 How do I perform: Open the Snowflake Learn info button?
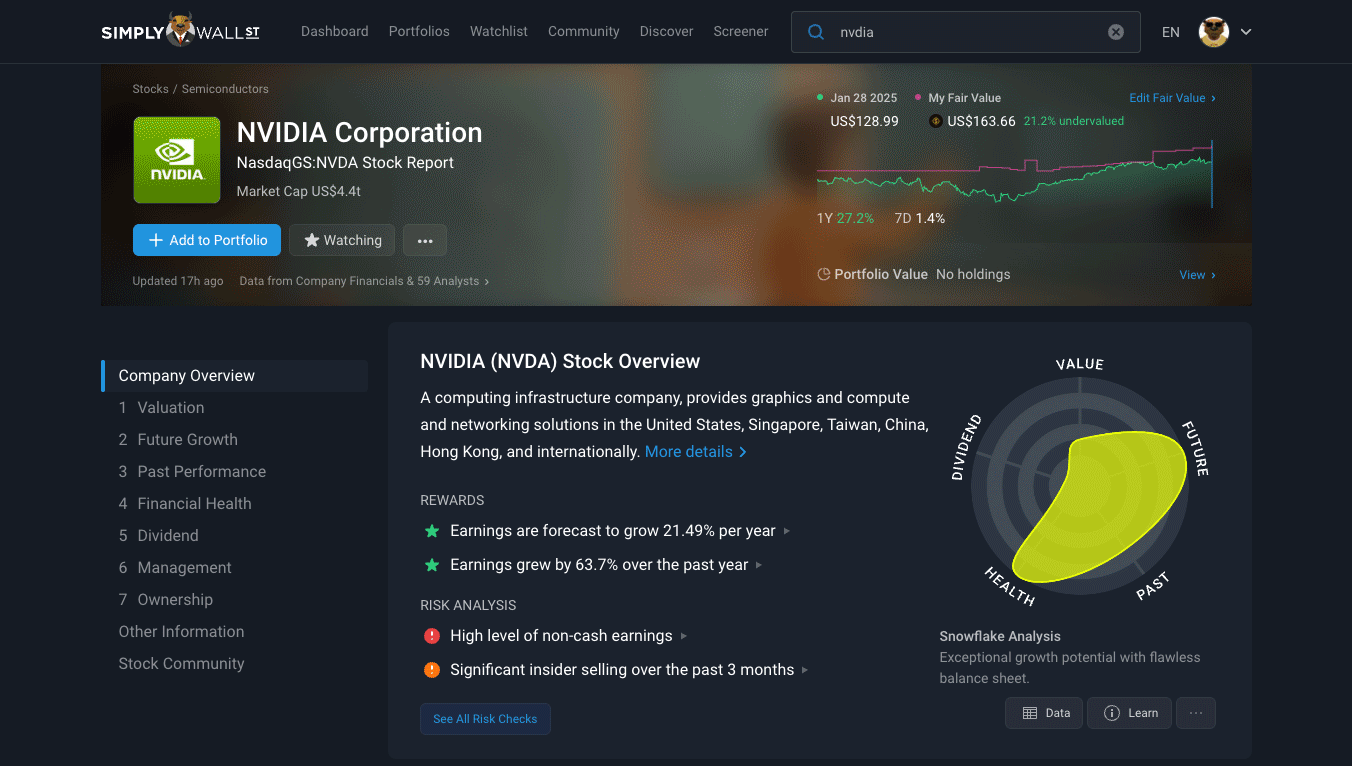1130,713
